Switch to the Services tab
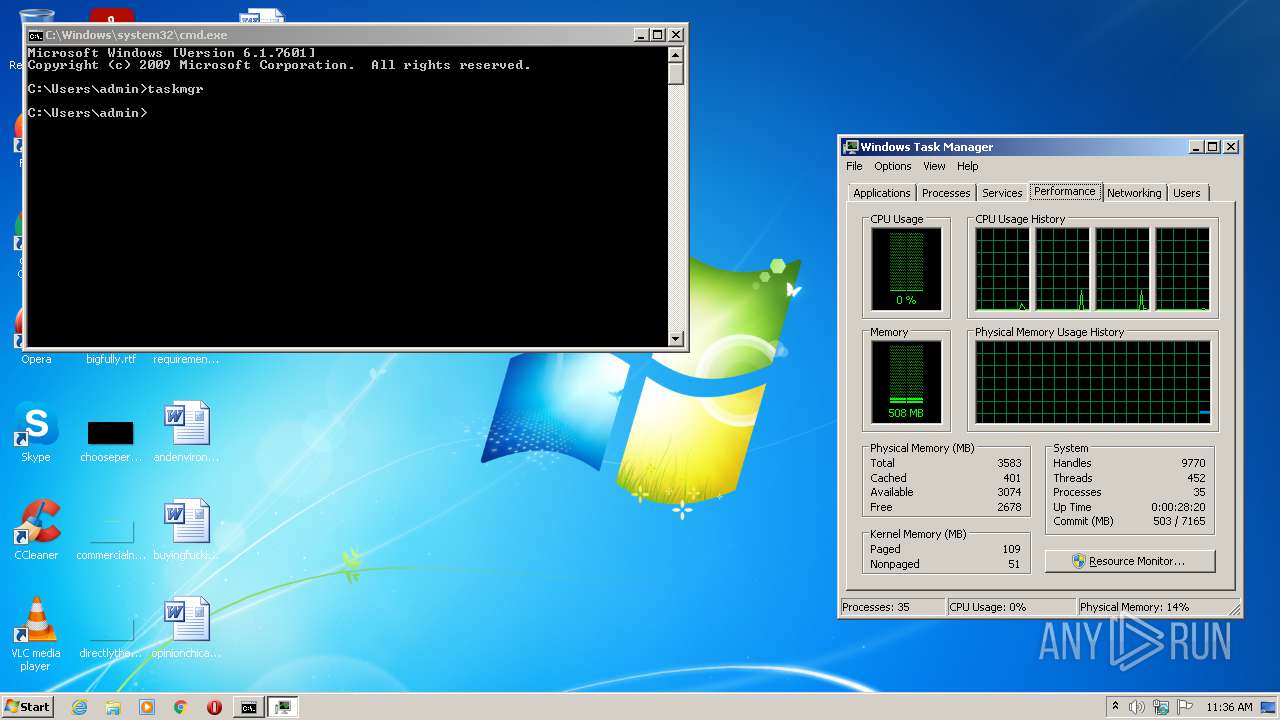 tap(1002, 193)
